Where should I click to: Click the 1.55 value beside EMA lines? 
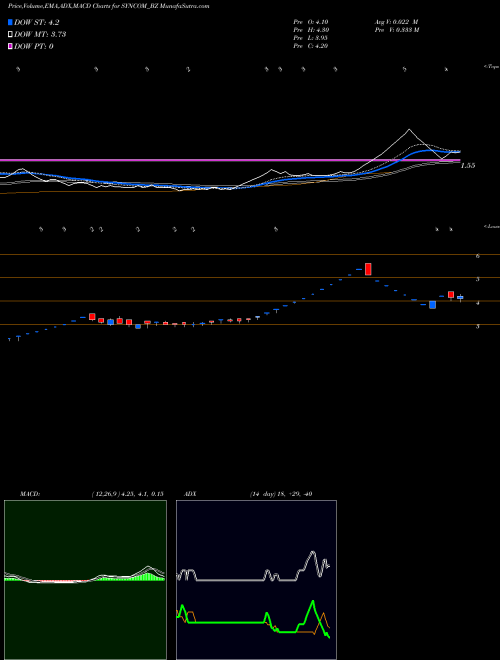point(468,165)
